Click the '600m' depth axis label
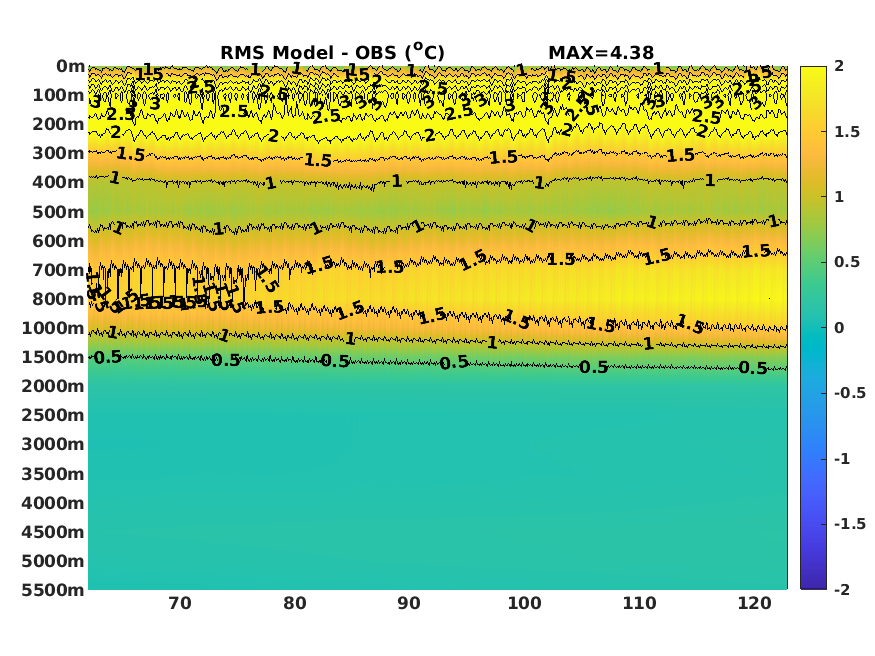Viewport: 875px width, 656px height. pos(58,241)
